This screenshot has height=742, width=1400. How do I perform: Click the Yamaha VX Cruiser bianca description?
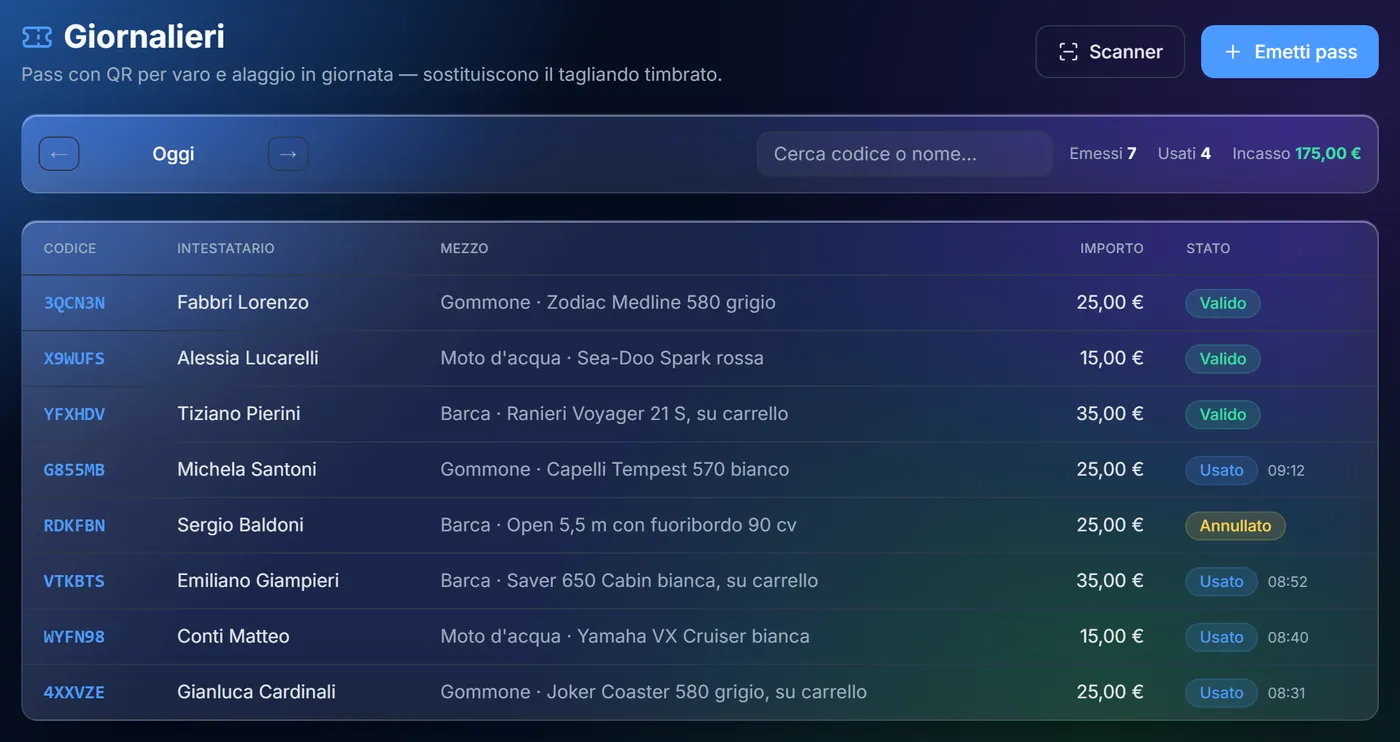click(x=693, y=636)
